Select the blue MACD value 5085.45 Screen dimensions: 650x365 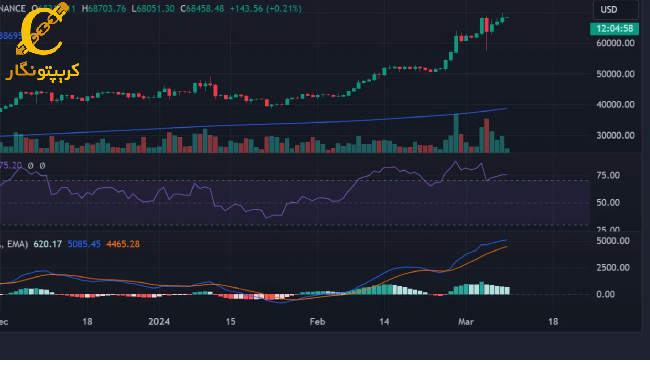(84, 244)
